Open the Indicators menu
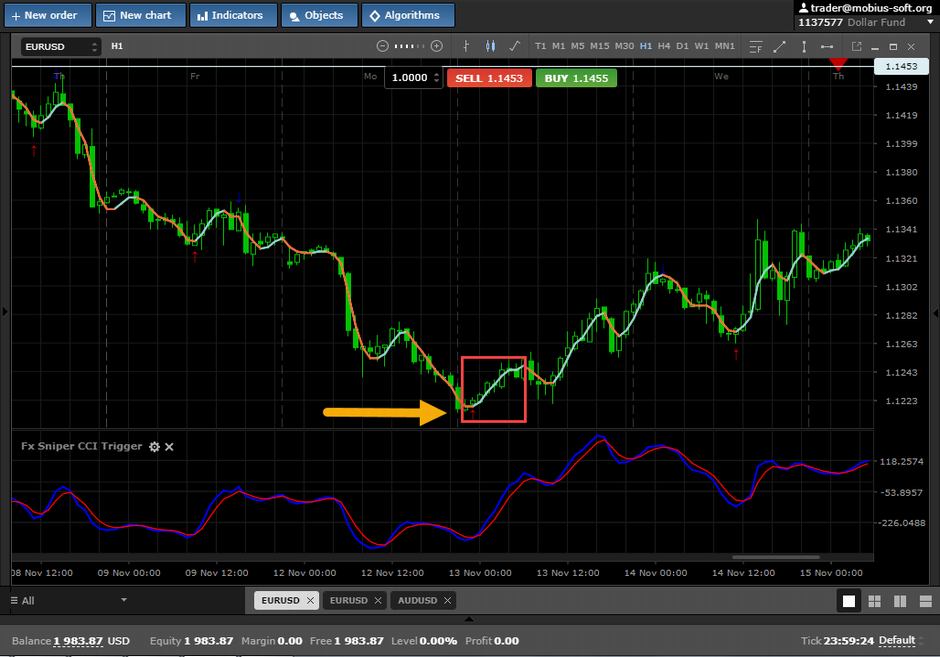 233,16
